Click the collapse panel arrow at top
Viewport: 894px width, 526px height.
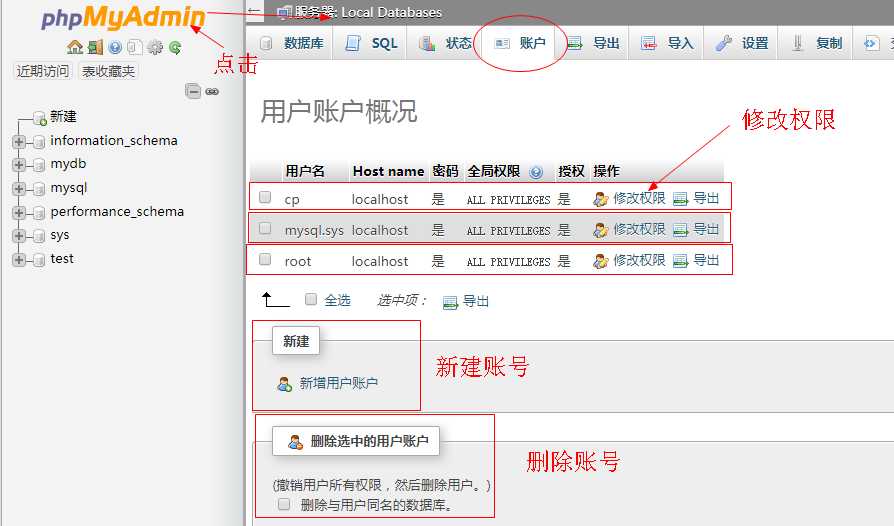pyautogui.click(x=254, y=11)
